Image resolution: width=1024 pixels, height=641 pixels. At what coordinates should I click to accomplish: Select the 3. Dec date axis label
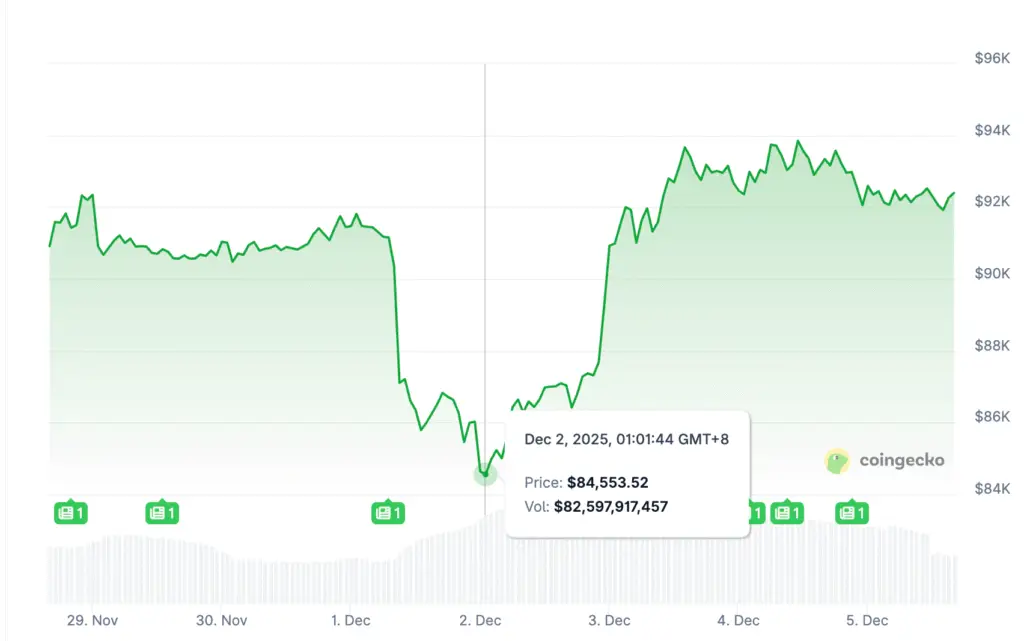coord(610,620)
